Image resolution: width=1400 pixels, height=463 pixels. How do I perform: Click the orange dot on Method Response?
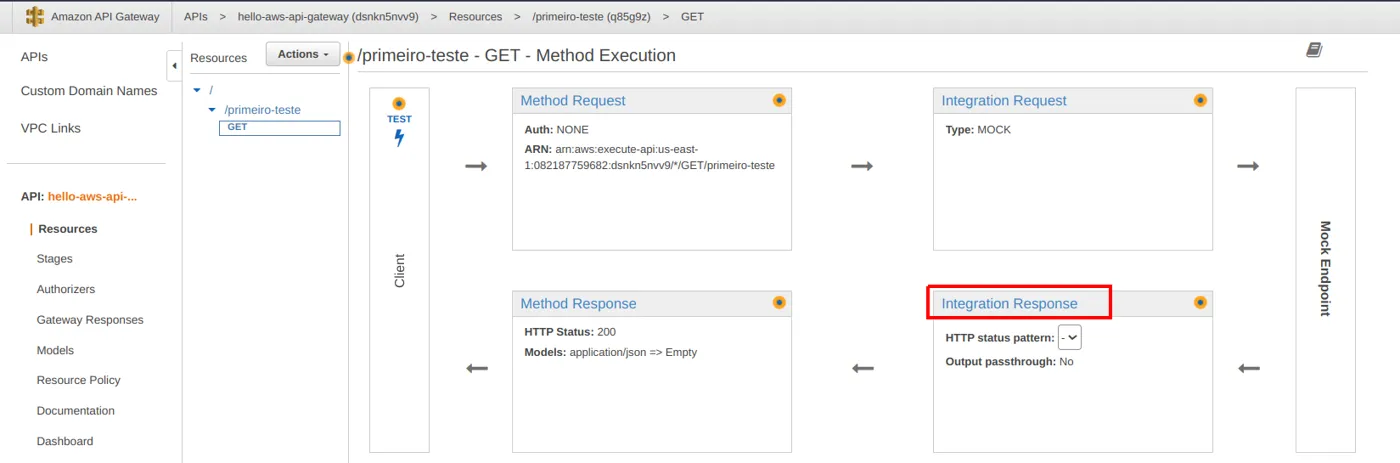tap(779, 302)
